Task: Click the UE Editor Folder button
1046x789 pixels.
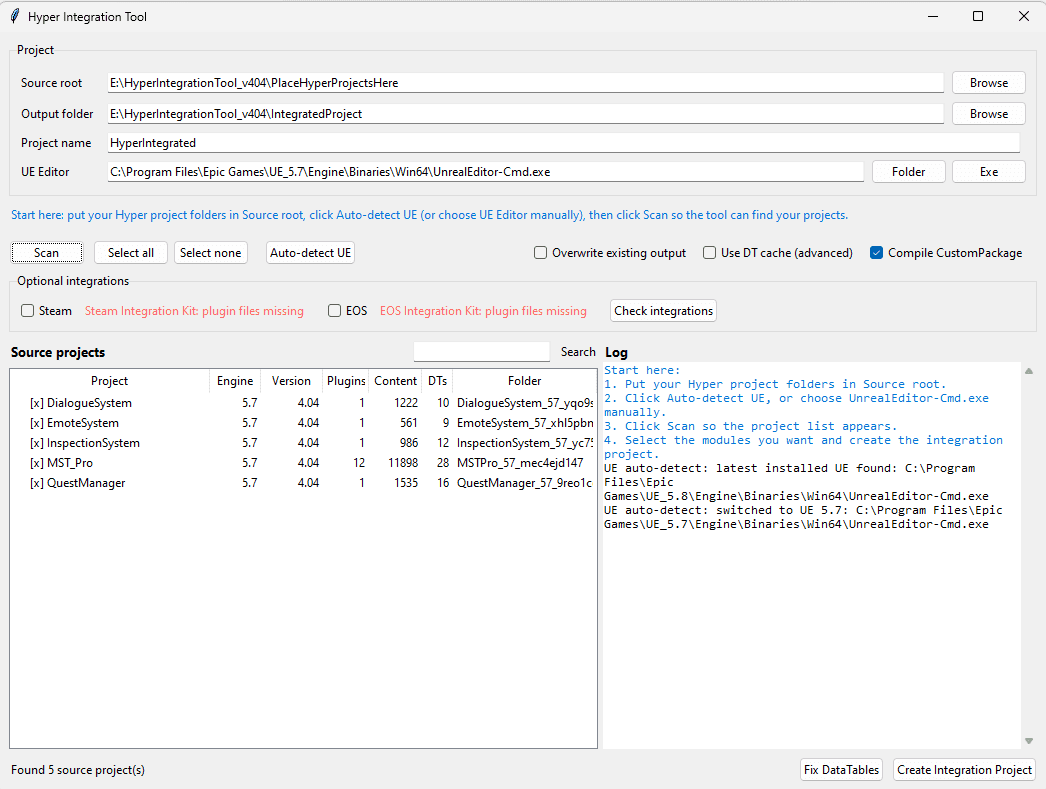Action: [908, 172]
